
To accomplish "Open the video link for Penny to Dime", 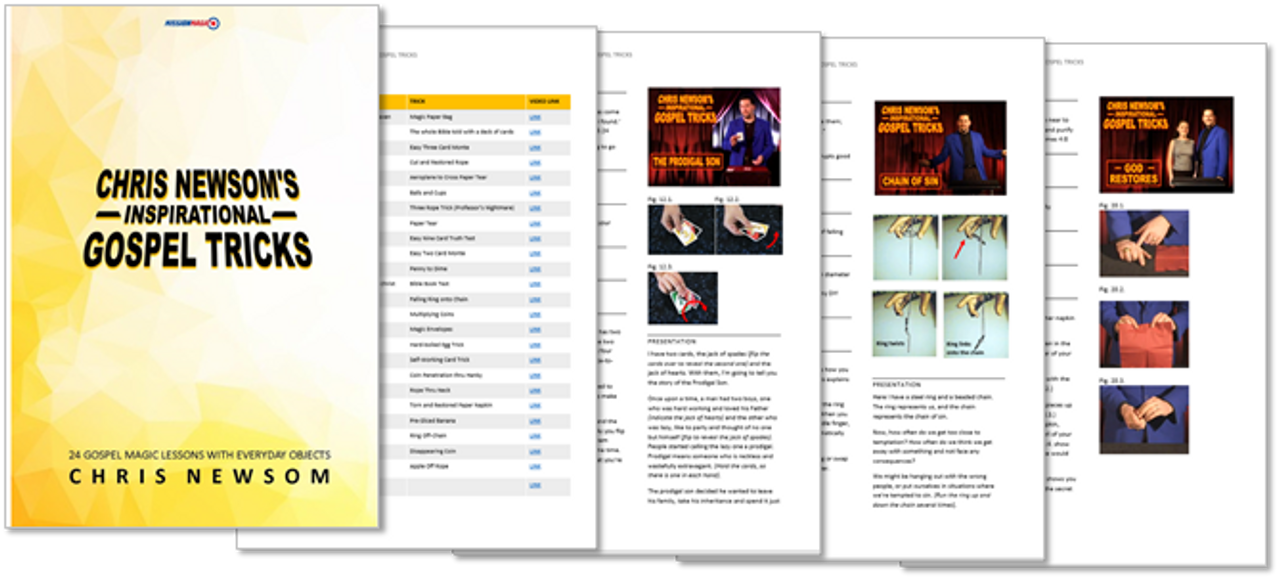I will point(535,269).
